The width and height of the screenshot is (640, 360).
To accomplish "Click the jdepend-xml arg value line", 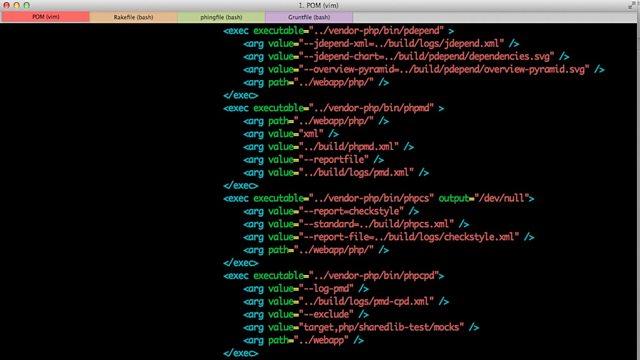I will pos(381,44).
